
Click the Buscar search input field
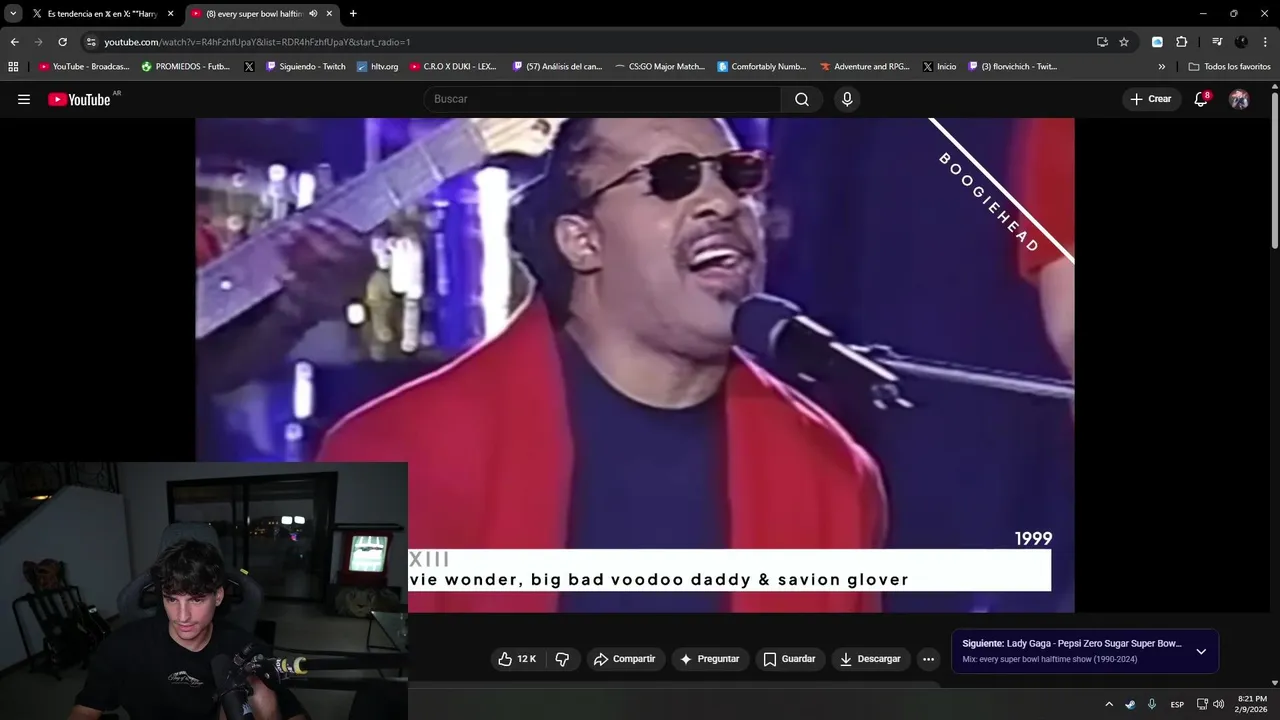[x=603, y=99]
